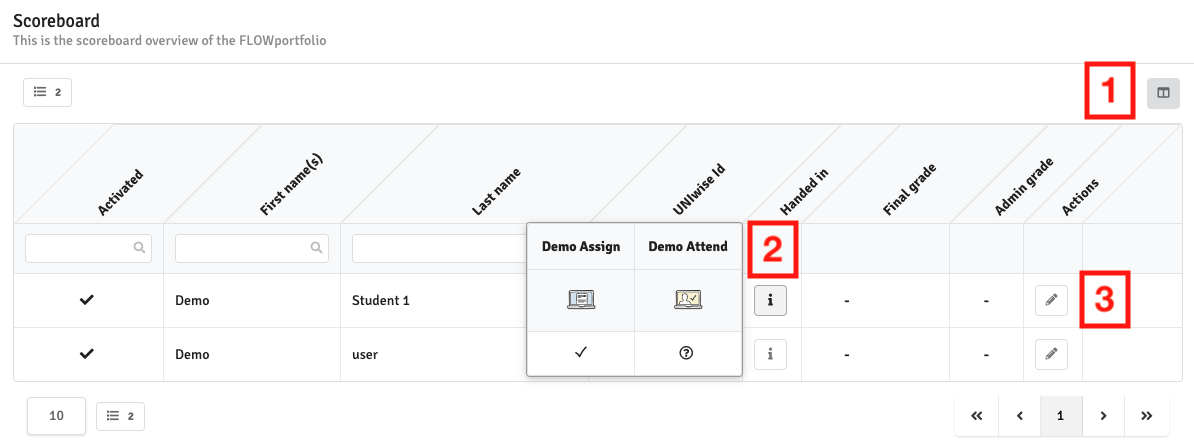Select page 1 in pagination

coord(1061,416)
